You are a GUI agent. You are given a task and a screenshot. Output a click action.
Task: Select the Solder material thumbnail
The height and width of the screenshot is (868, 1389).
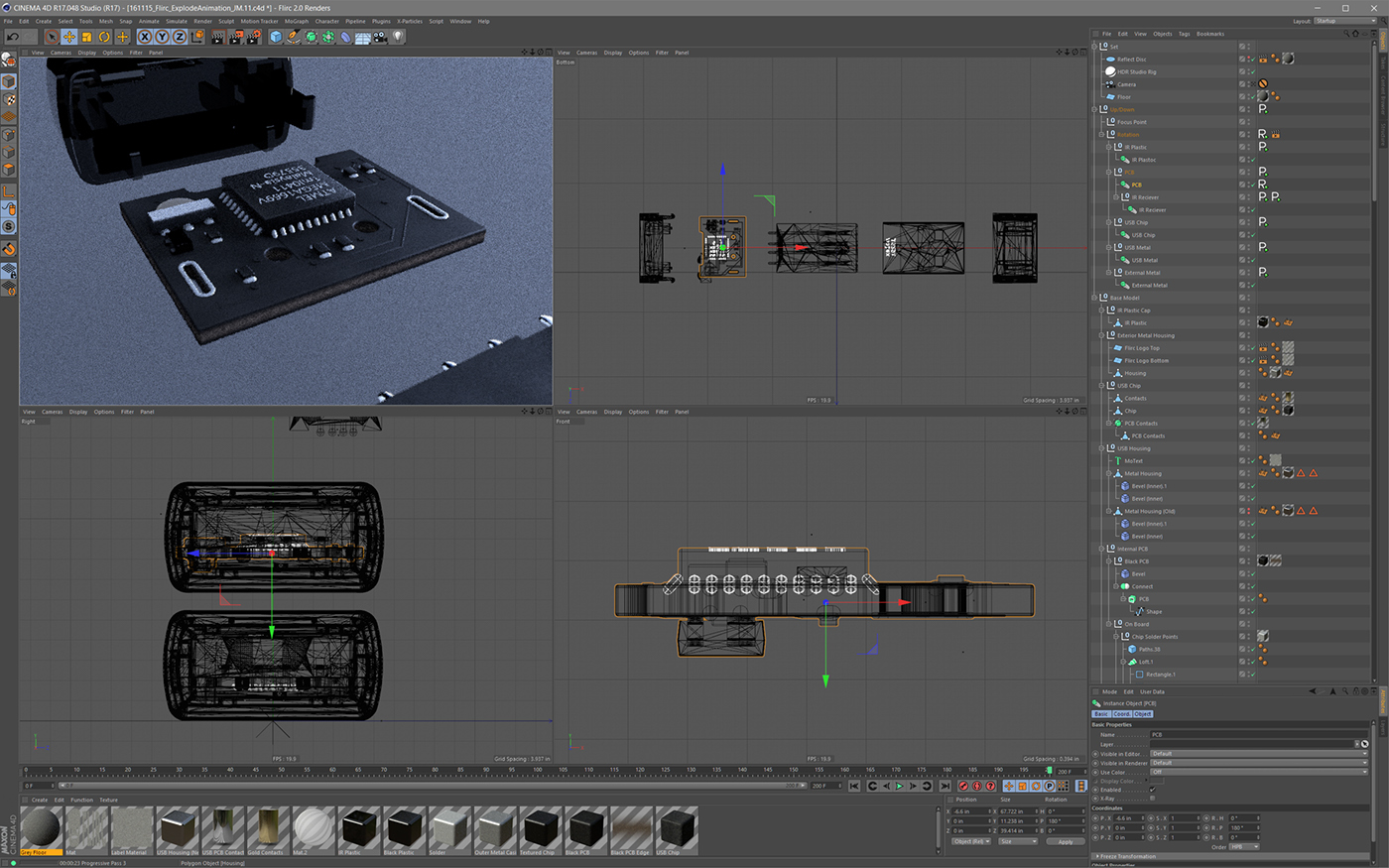pyautogui.click(x=449, y=830)
